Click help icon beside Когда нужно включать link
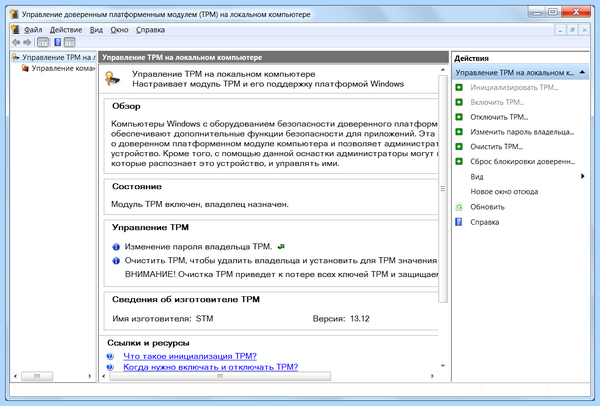Image resolution: width=600 pixels, height=406 pixels. point(110,367)
